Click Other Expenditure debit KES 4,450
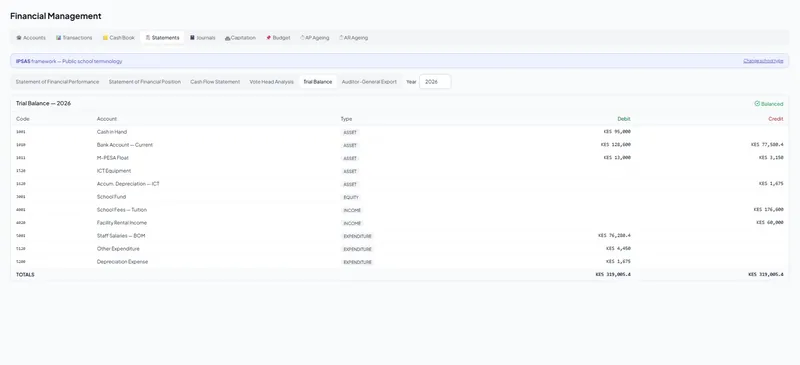Image resolution: width=800 pixels, height=365 pixels. click(x=618, y=249)
